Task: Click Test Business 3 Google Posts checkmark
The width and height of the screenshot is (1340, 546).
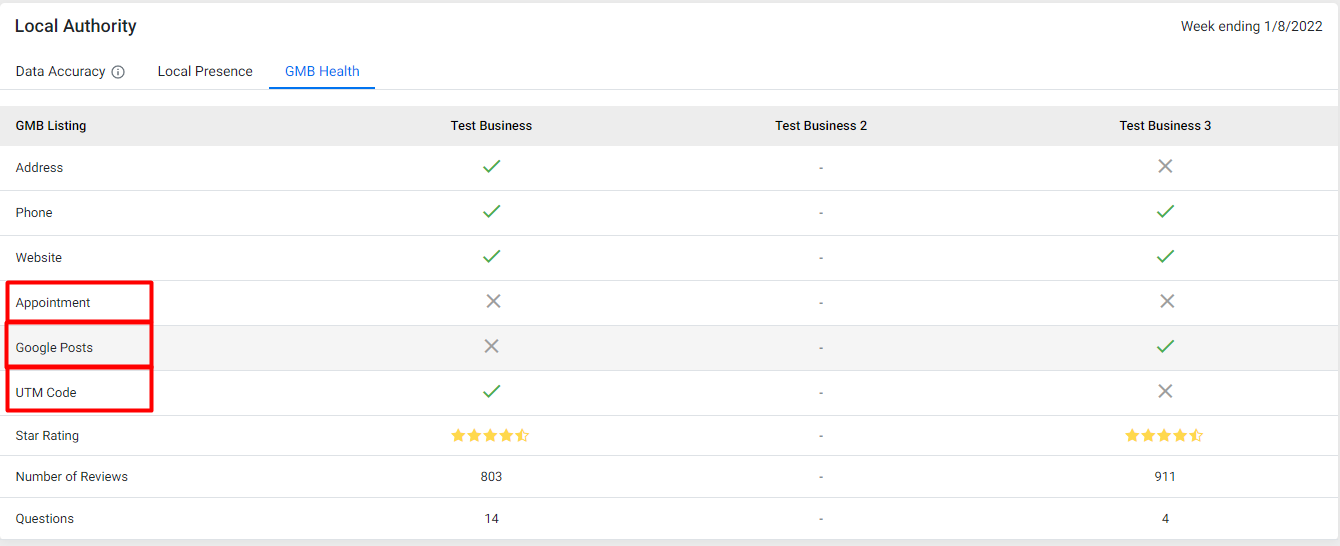Action: coord(1165,346)
